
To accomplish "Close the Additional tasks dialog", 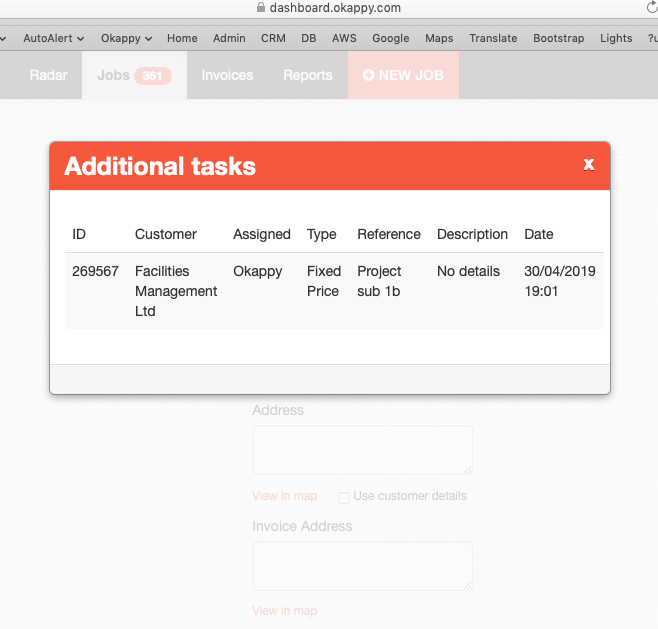I will coord(588,164).
